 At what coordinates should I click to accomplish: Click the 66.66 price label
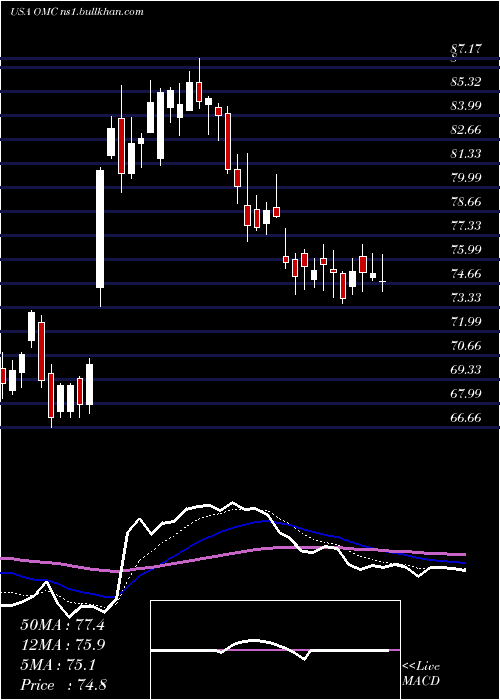click(466, 418)
